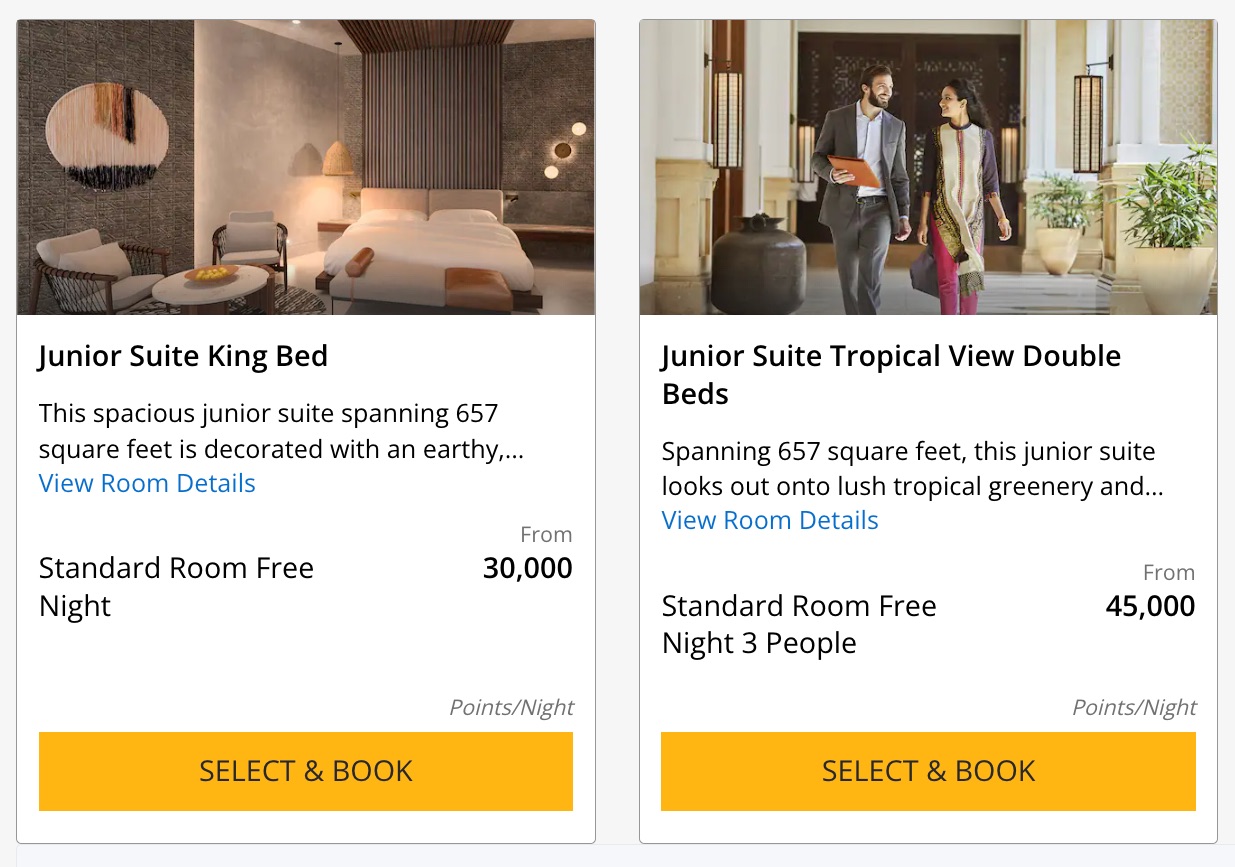Select the Standard Room Free Night rate label
Image resolution: width=1235 pixels, height=867 pixels.
[x=176, y=586]
